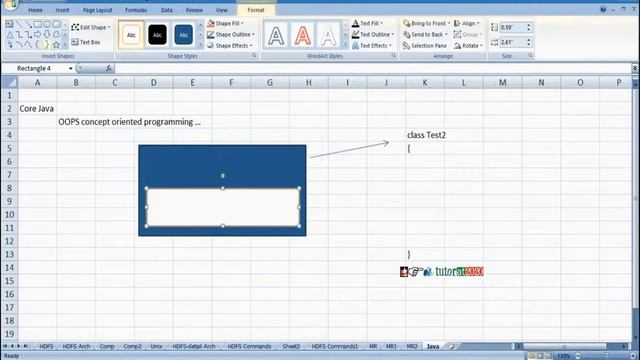The width and height of the screenshot is (640, 360).
Task: Apply the black Abc shape style
Action: pyautogui.click(x=157, y=35)
